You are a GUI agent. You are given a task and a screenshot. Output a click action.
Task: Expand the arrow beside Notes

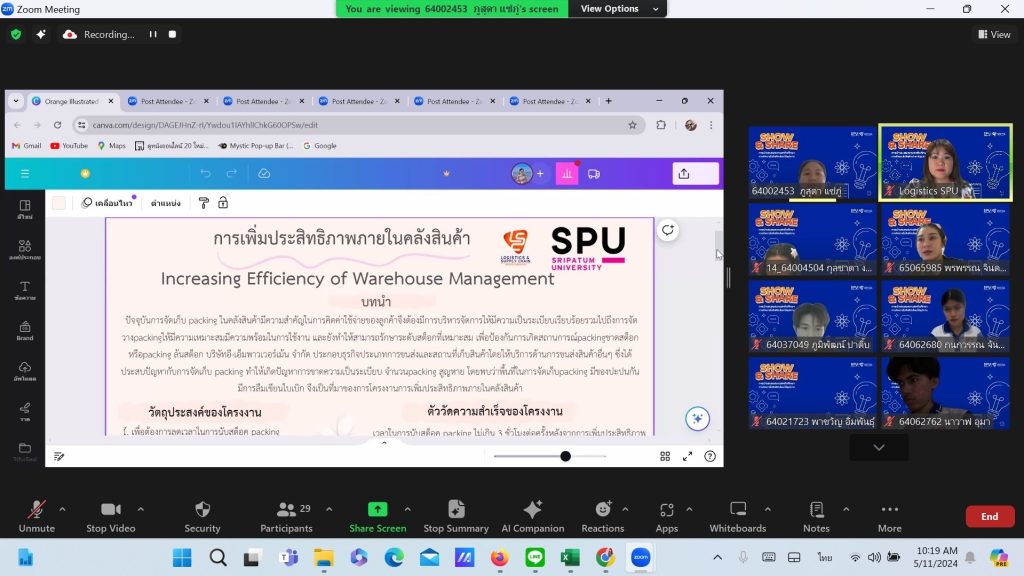click(x=846, y=509)
